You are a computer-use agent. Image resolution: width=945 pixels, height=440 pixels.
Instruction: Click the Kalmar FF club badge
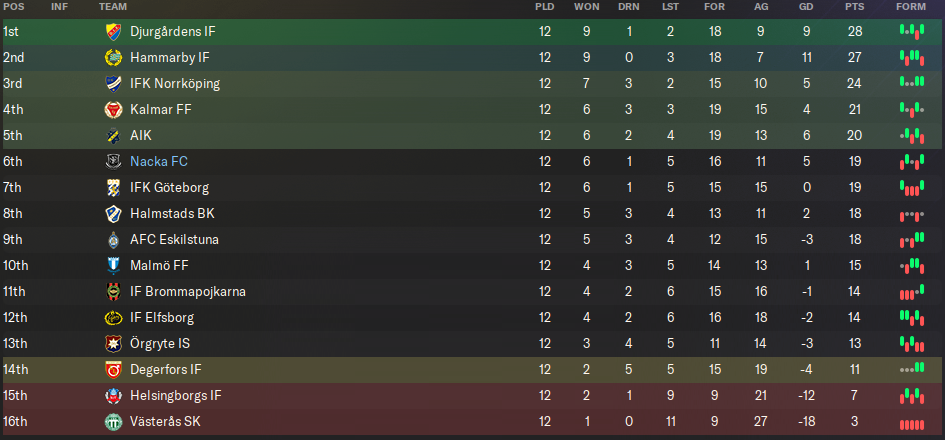(112, 110)
